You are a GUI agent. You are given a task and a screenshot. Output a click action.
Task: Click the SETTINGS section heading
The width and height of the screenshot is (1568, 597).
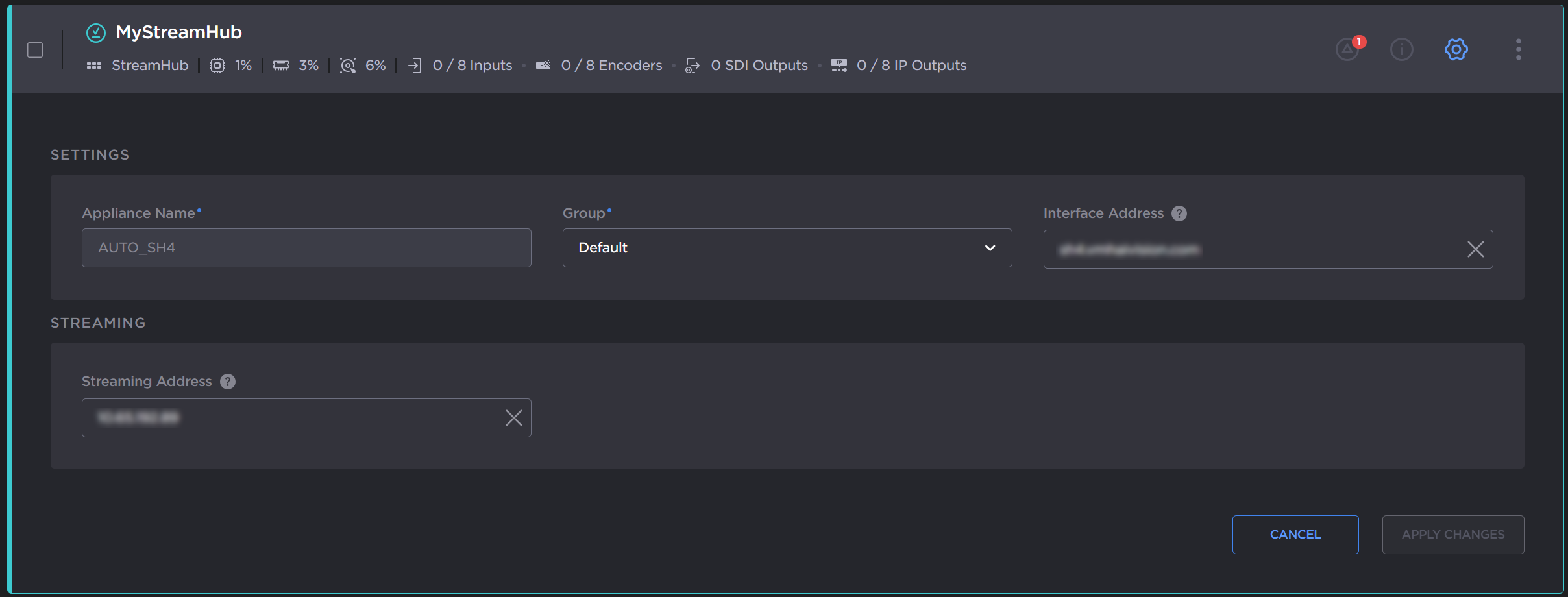(90, 155)
